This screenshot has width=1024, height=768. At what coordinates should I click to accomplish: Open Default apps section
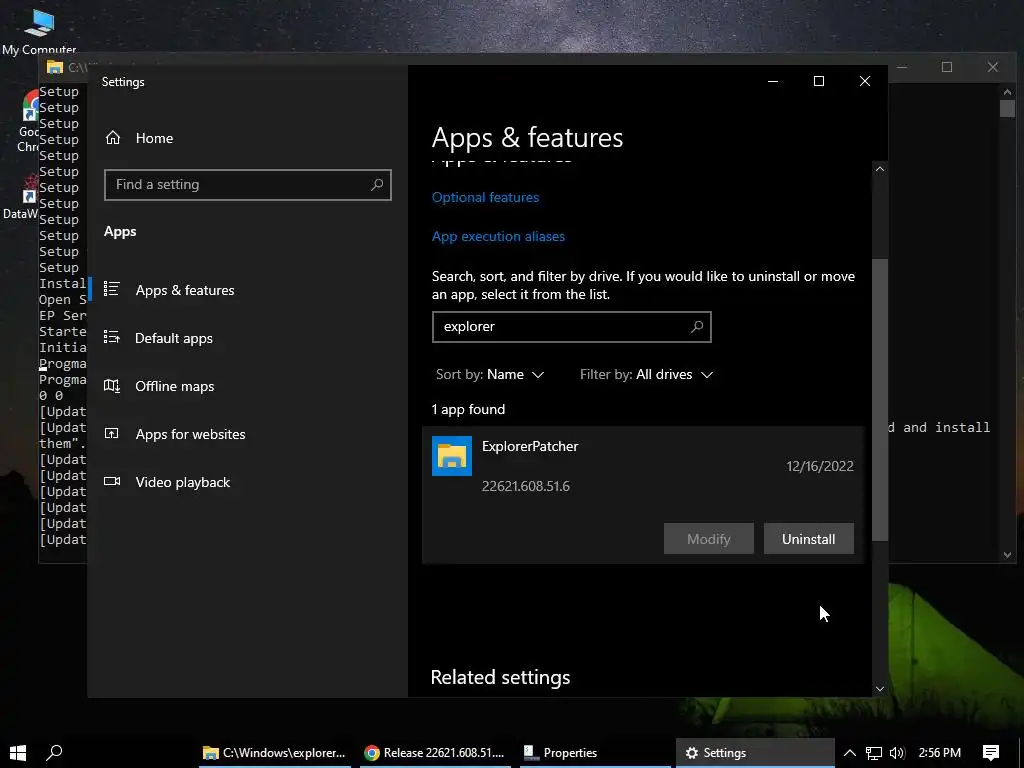pyautogui.click(x=174, y=338)
